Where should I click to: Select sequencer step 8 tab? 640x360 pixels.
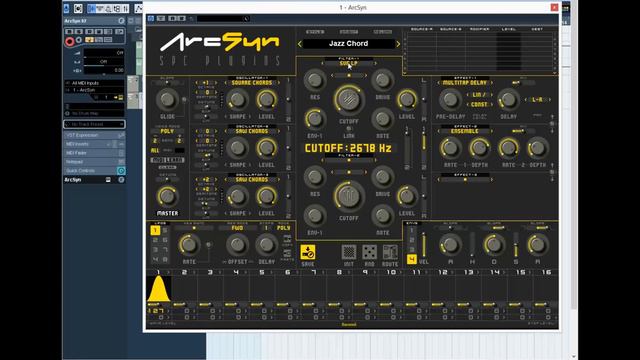pyautogui.click(x=339, y=272)
